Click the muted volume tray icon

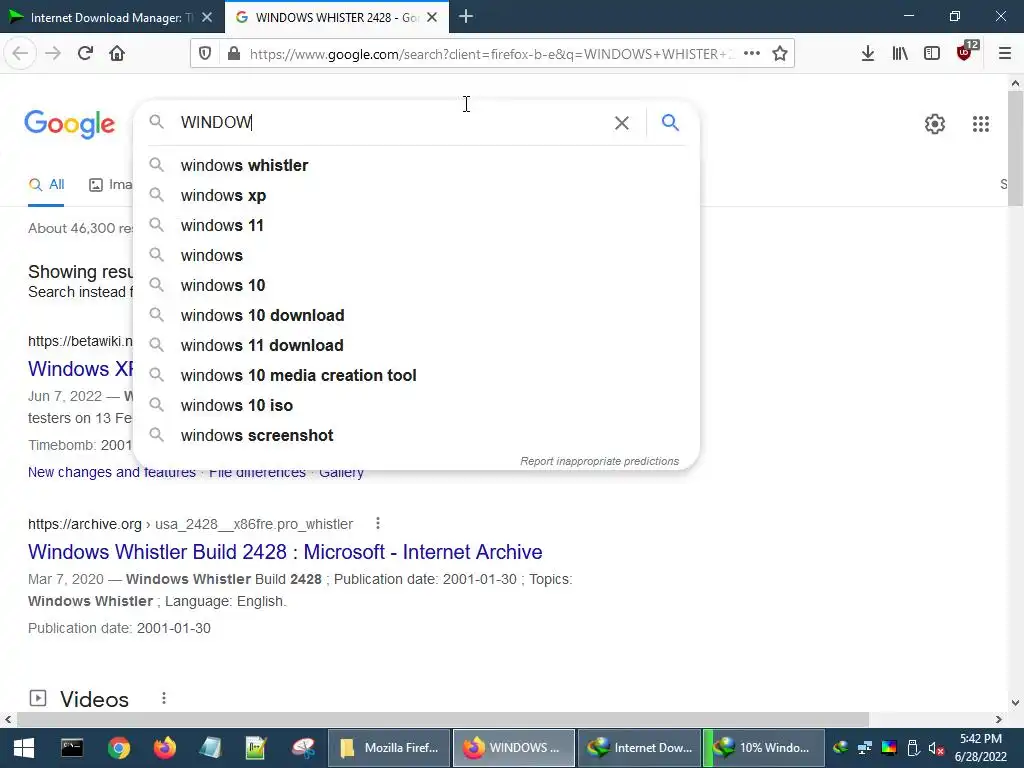click(936, 748)
